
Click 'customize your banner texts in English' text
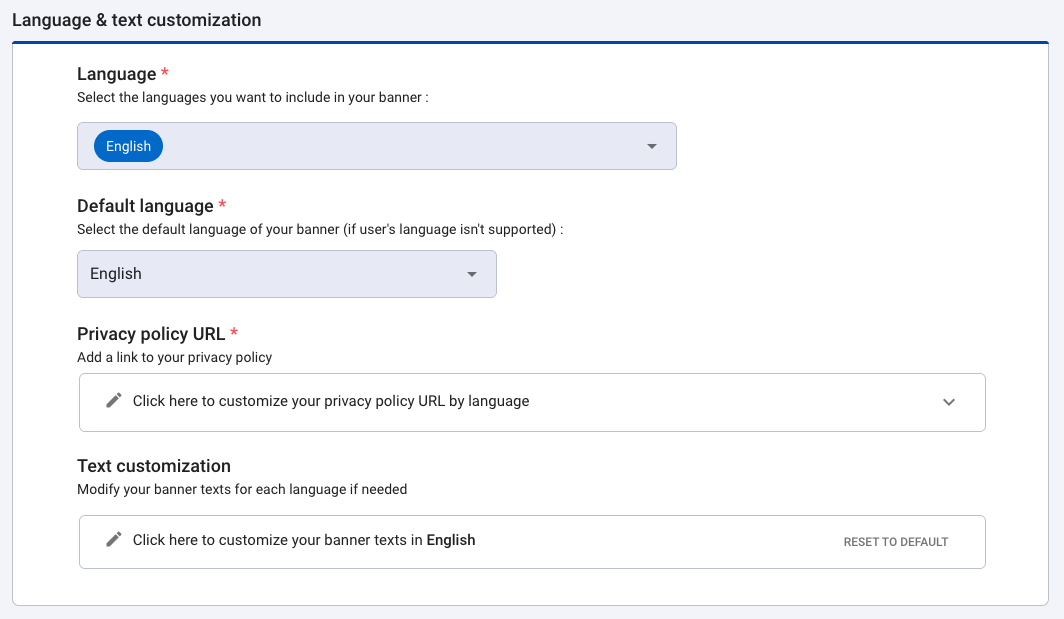coord(304,540)
